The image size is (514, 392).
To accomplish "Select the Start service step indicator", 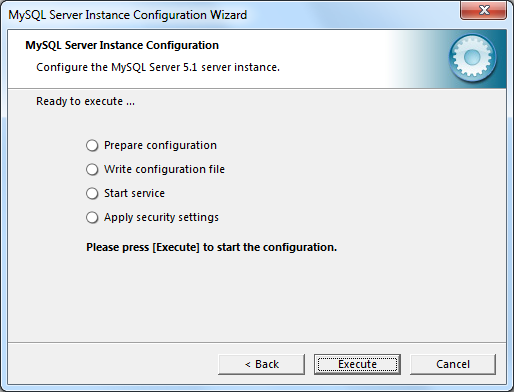I will [x=92, y=194].
